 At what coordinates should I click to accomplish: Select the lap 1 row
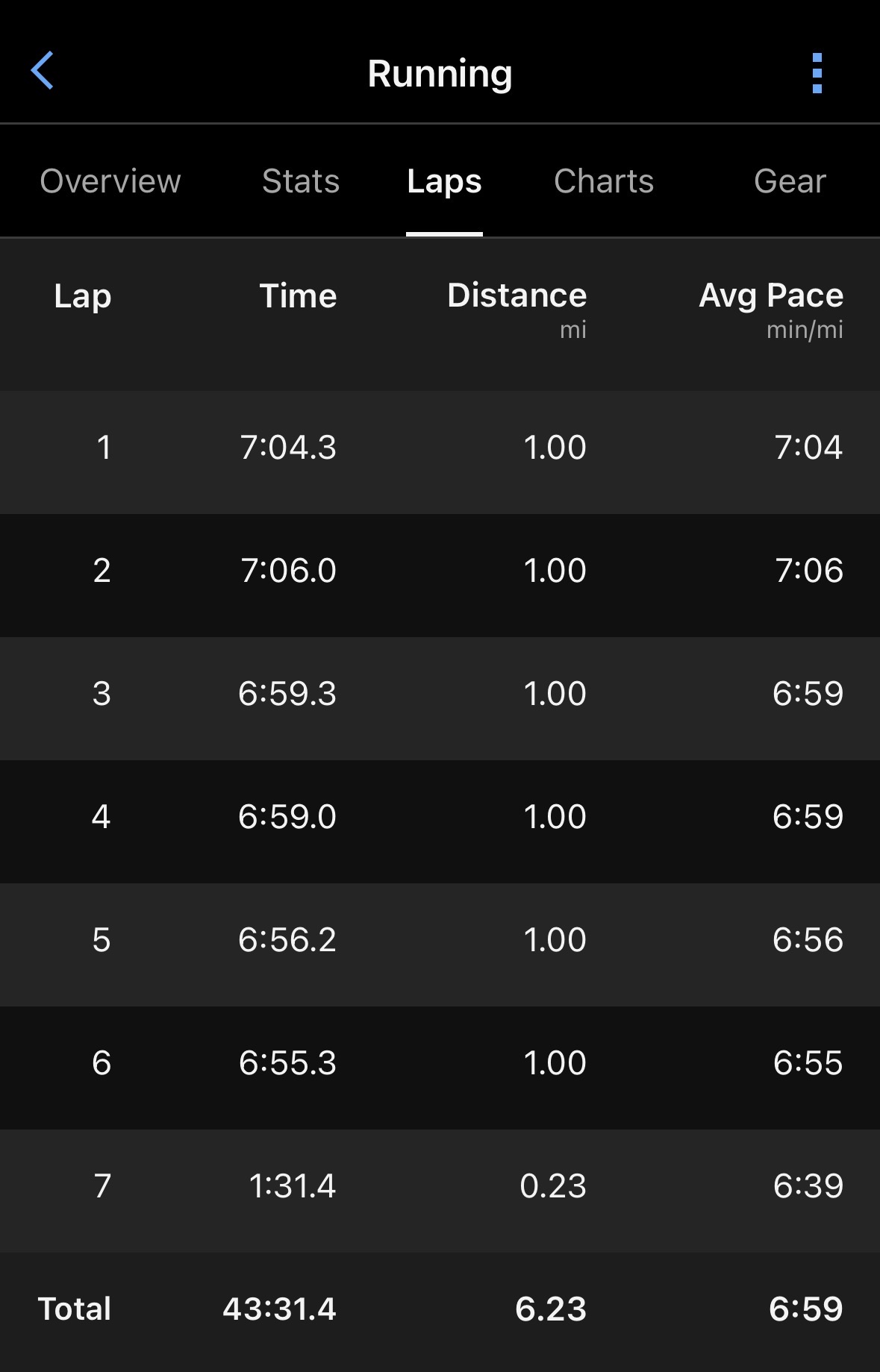click(x=440, y=448)
